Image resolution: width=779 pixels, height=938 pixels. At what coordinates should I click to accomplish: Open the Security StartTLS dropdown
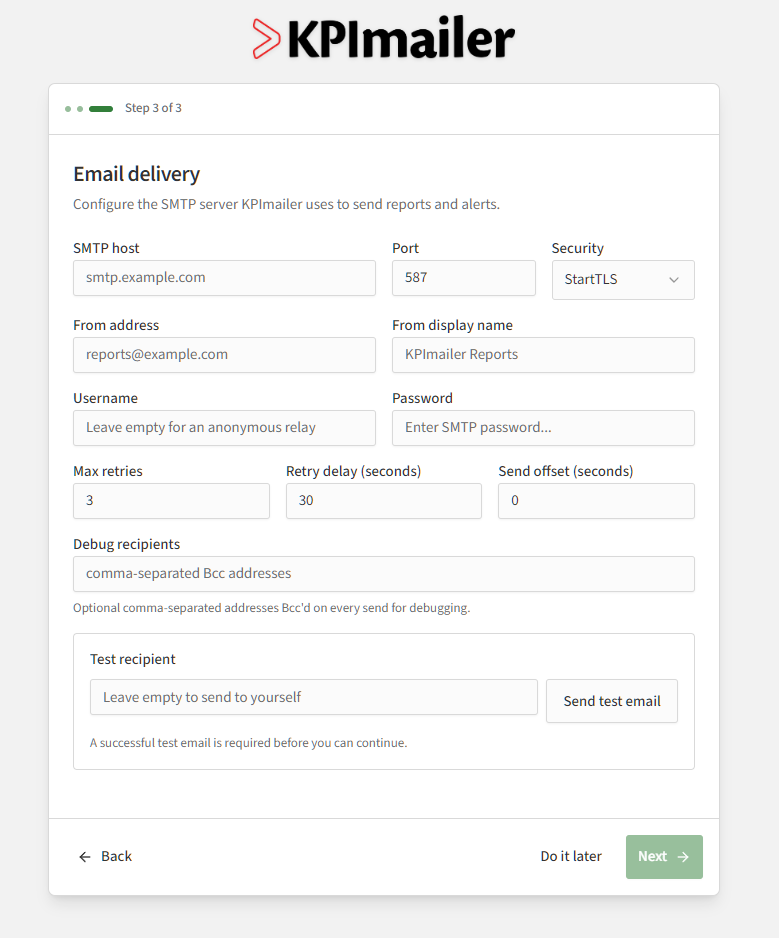click(623, 279)
